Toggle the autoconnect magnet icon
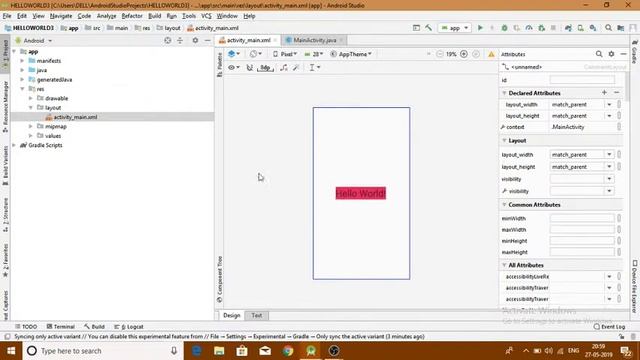The height and width of the screenshot is (360, 640). point(249,67)
